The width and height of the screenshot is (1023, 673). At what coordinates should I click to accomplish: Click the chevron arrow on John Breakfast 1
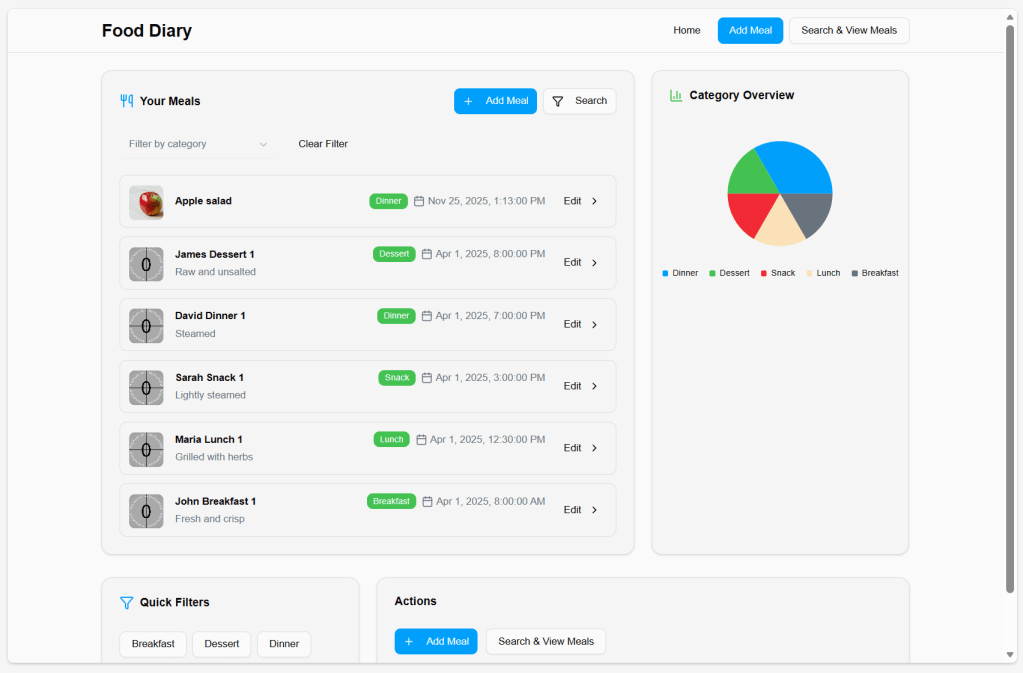click(x=594, y=510)
